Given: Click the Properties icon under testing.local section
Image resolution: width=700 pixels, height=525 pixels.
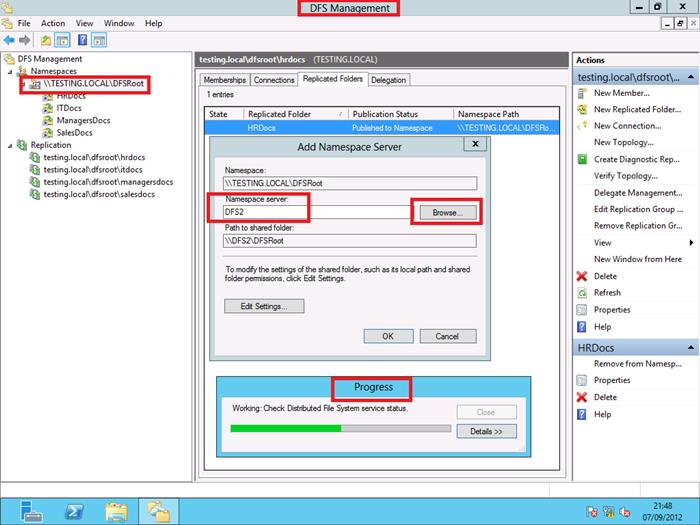Looking at the screenshot, I should [582, 310].
